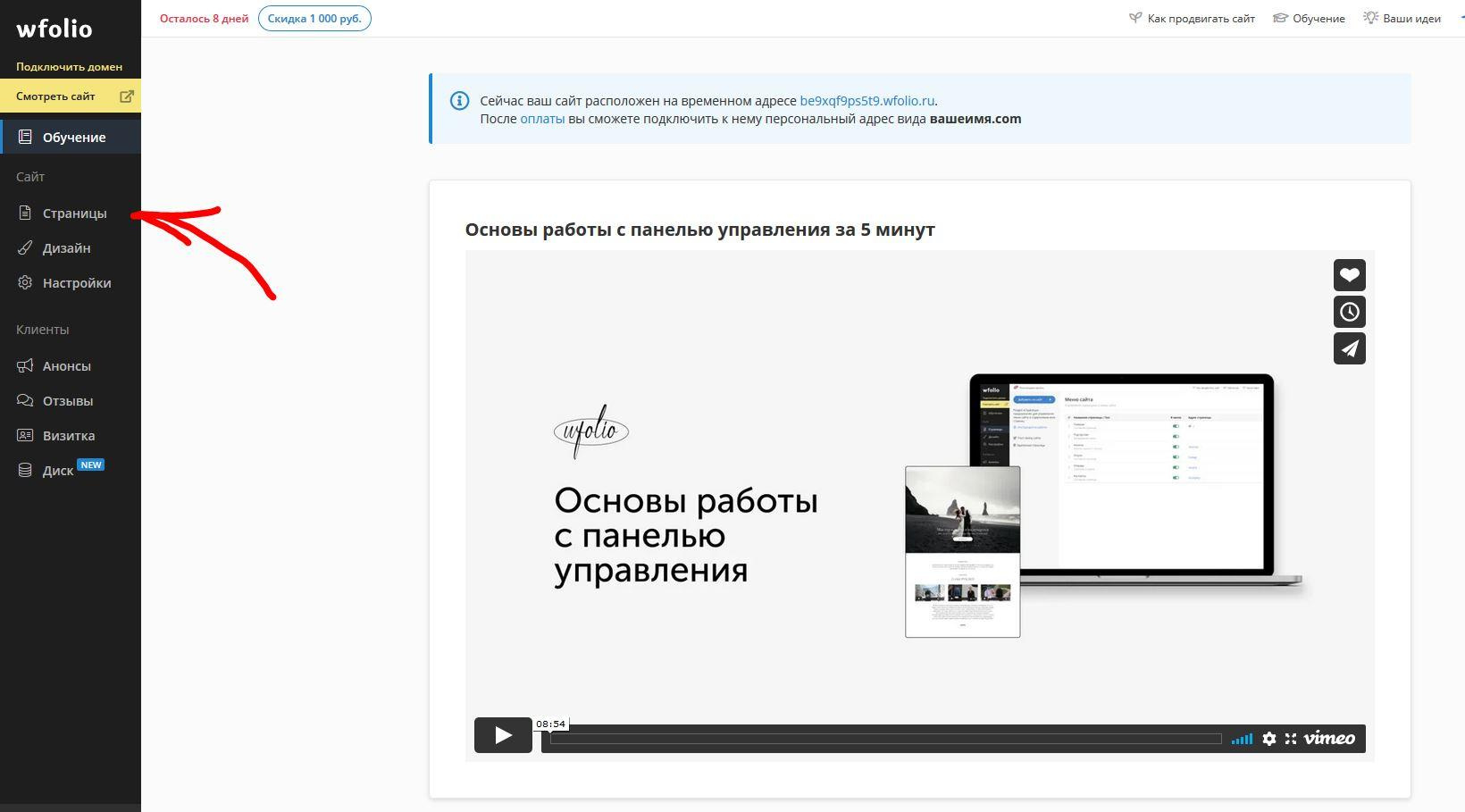Toggle Watch Later with the clock button
Image resolution: width=1465 pixels, height=812 pixels.
click(x=1349, y=311)
